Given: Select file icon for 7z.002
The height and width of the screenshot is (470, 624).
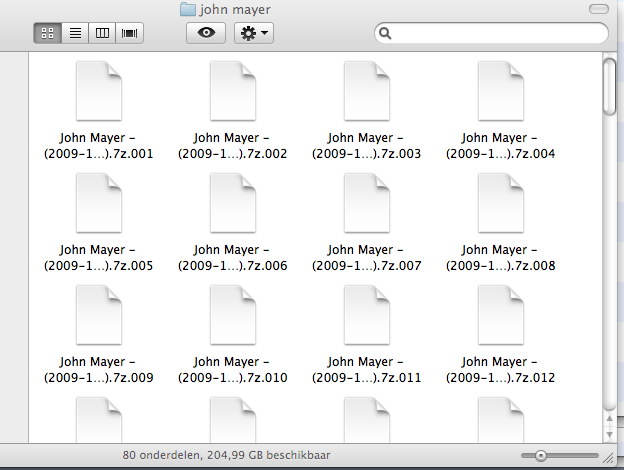Looking at the screenshot, I should point(233,91).
